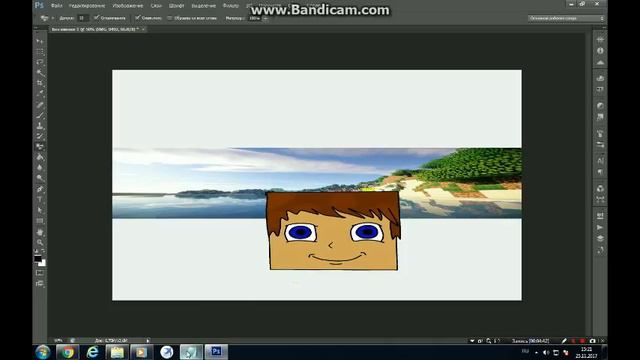Click the tolerance Допуск input field

coord(83,18)
